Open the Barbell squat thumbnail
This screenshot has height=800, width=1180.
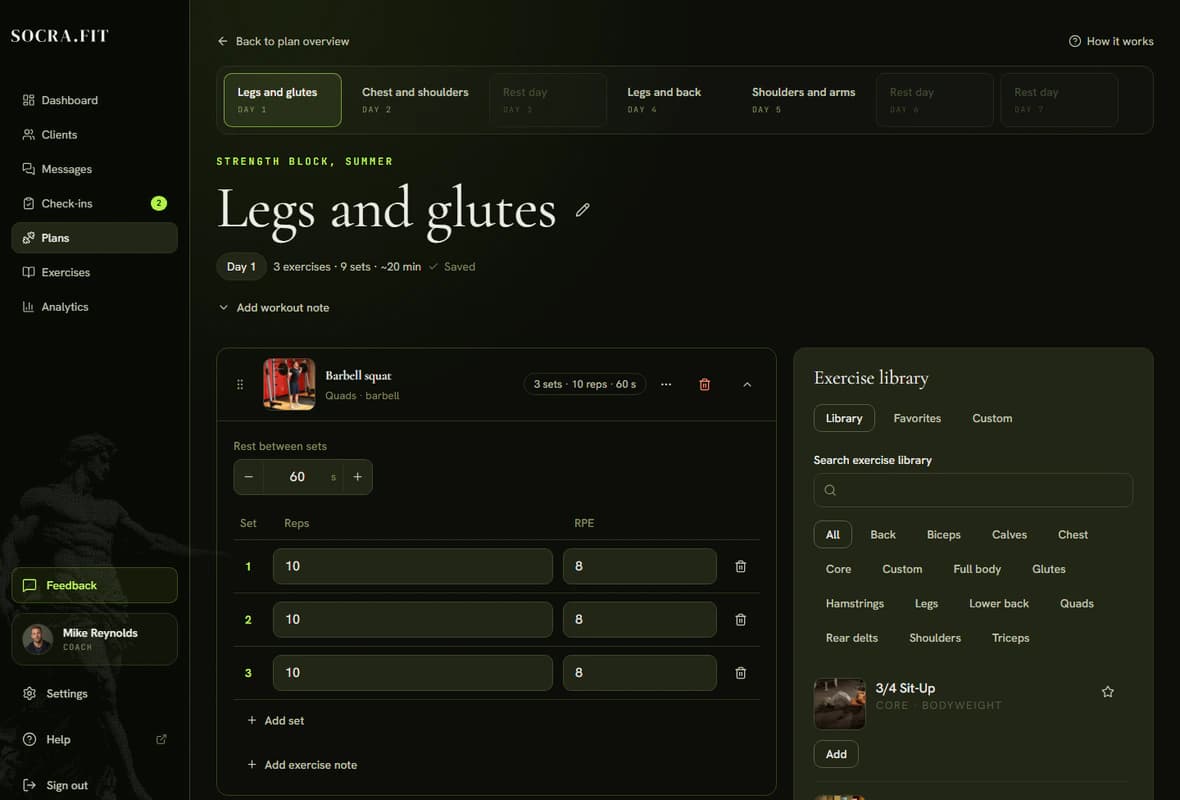point(289,385)
